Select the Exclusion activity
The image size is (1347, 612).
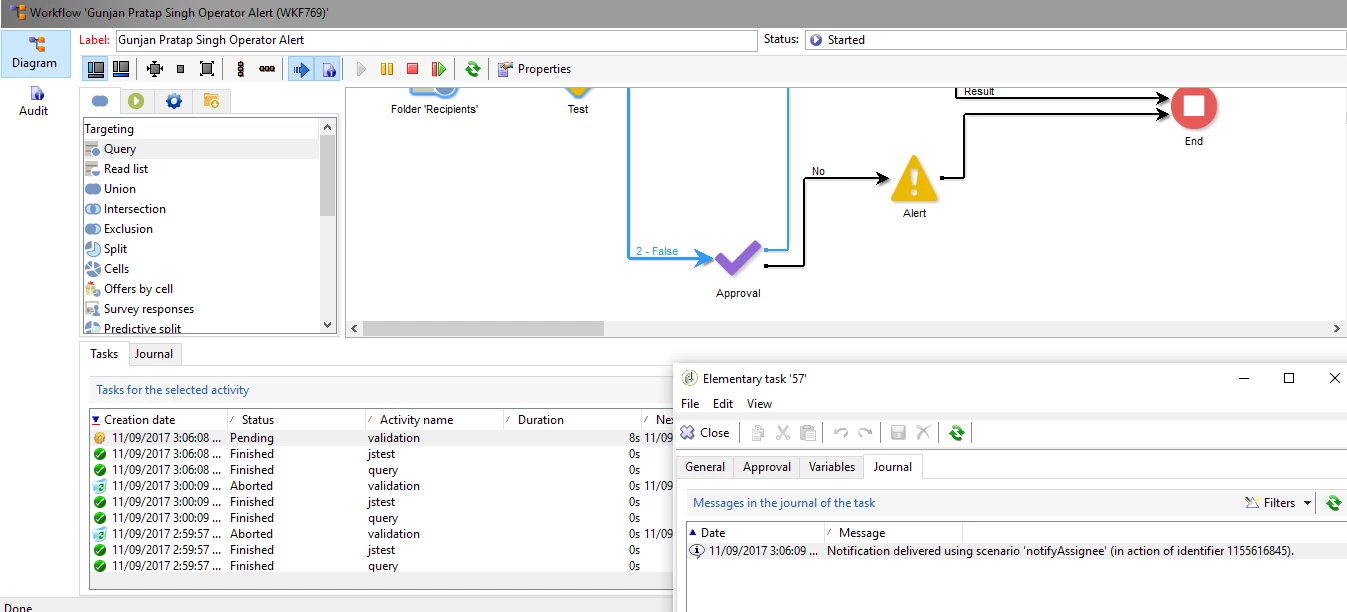click(x=200, y=229)
